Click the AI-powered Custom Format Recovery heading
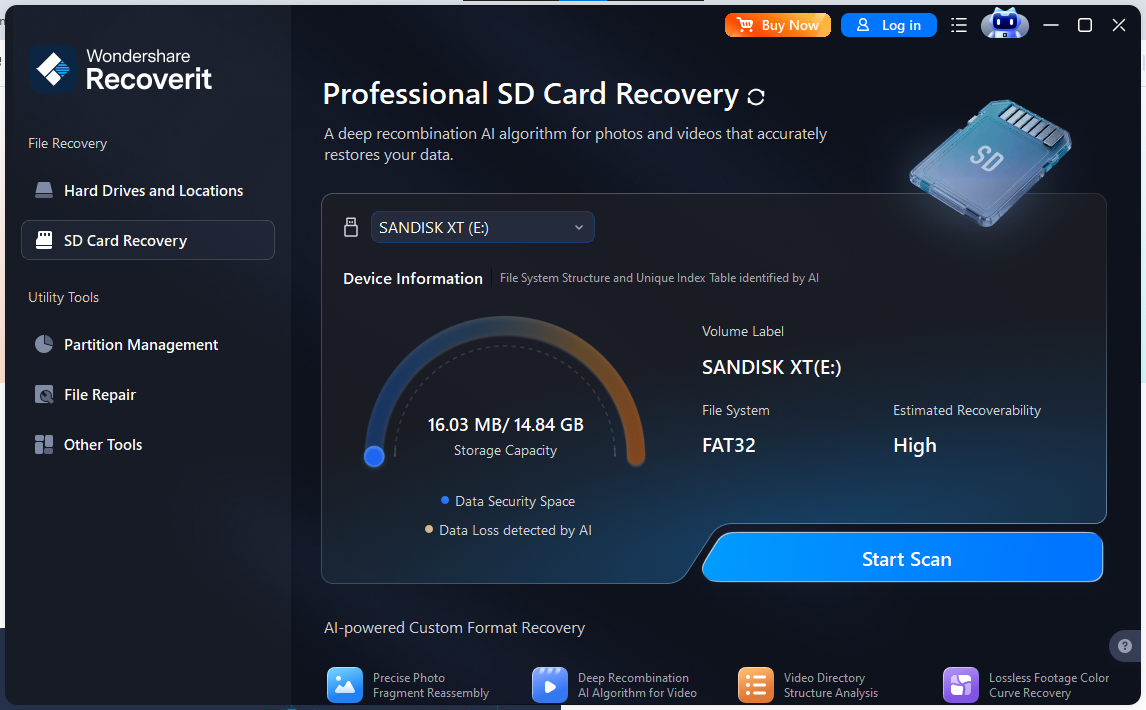The height and width of the screenshot is (710, 1146). [x=455, y=627]
